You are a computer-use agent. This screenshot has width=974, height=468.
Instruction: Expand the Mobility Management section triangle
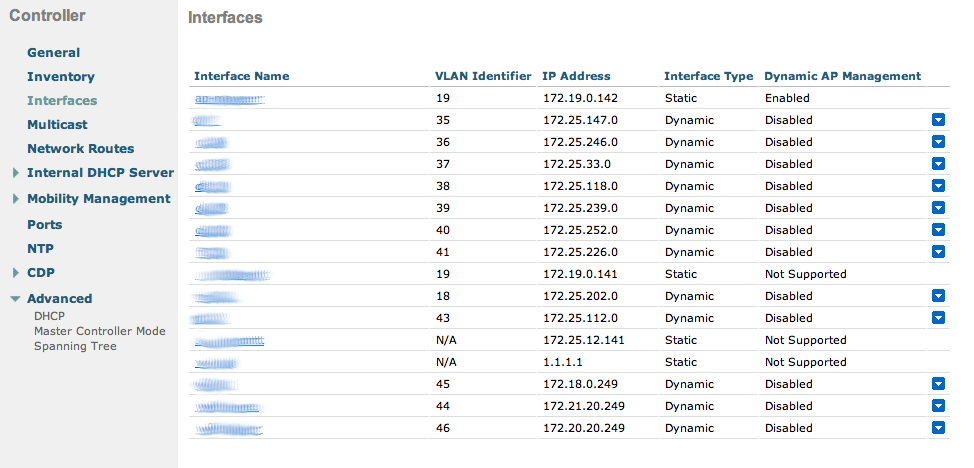coord(16,199)
